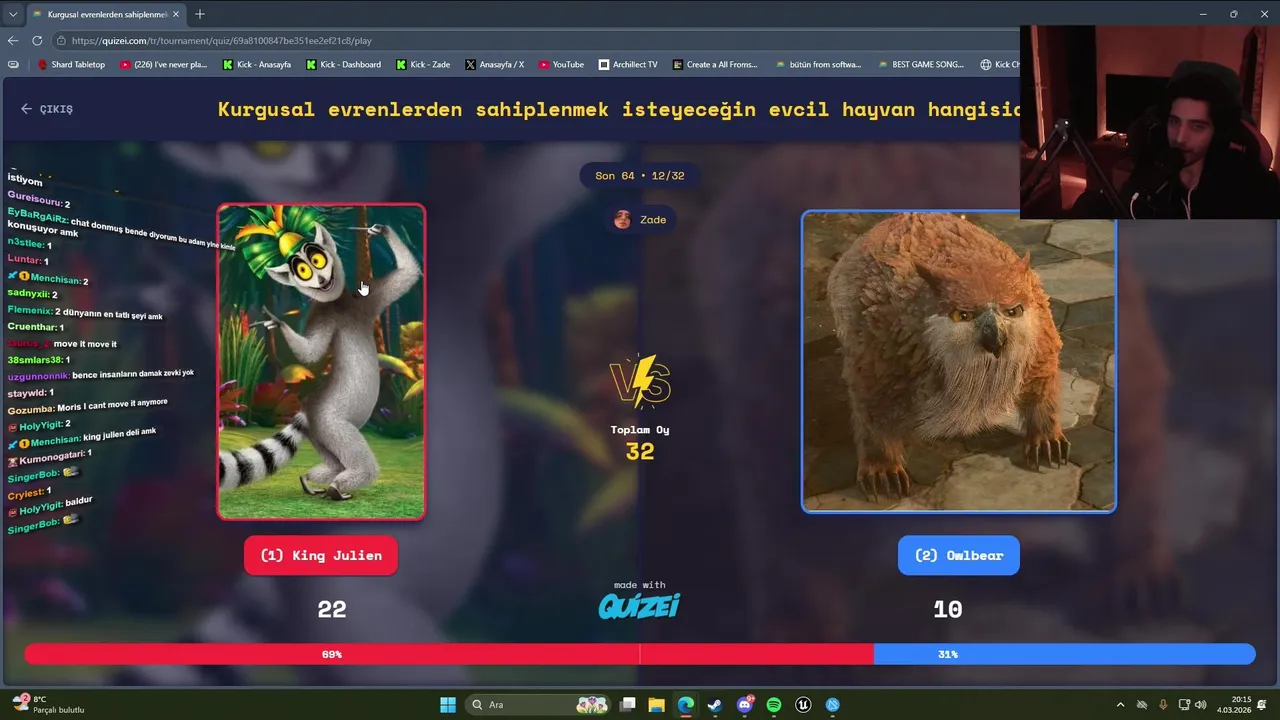Click King Julien vote count 22
1280x720 pixels.
coord(332,609)
